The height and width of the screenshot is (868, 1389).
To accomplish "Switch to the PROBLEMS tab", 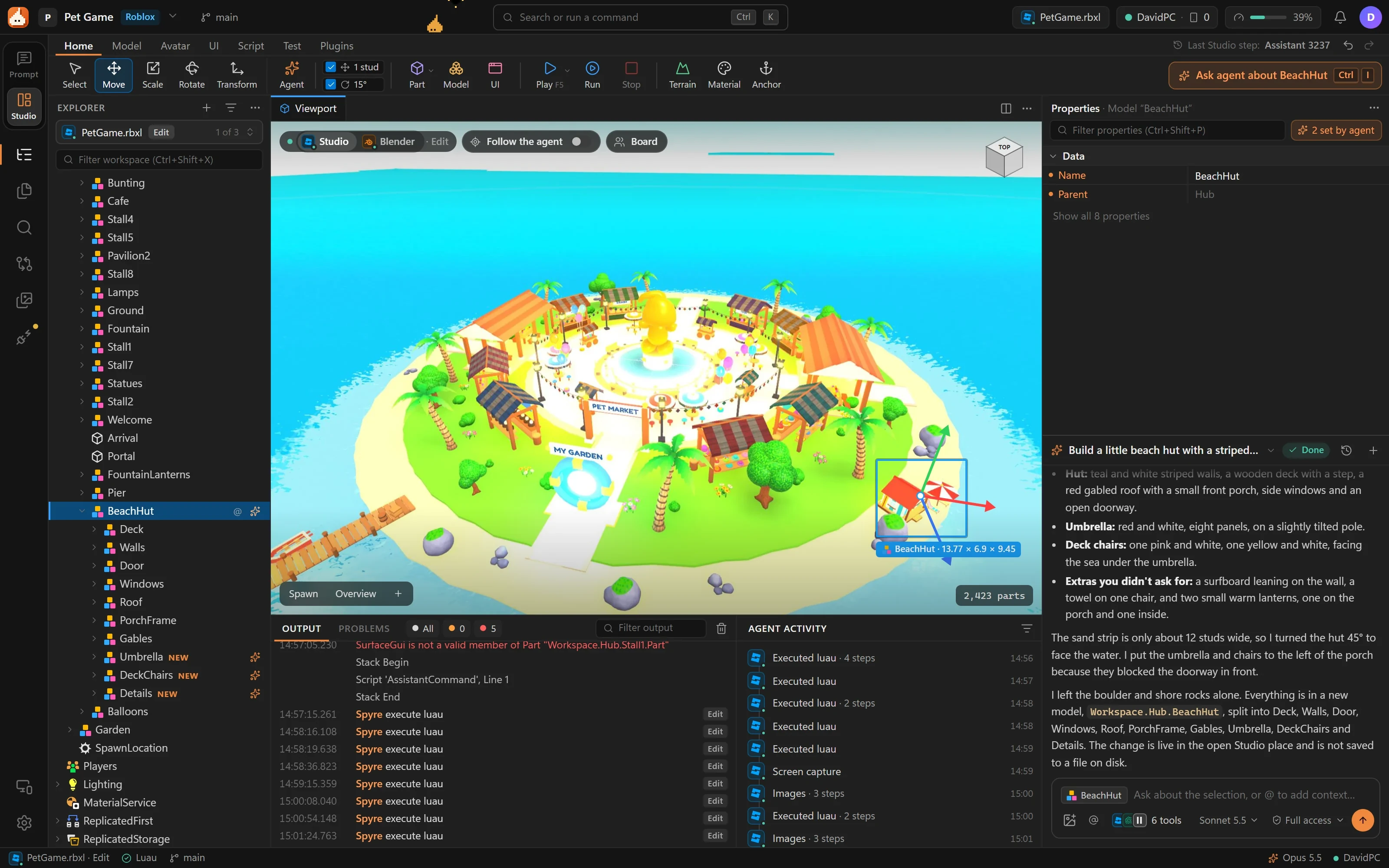I will [x=364, y=628].
